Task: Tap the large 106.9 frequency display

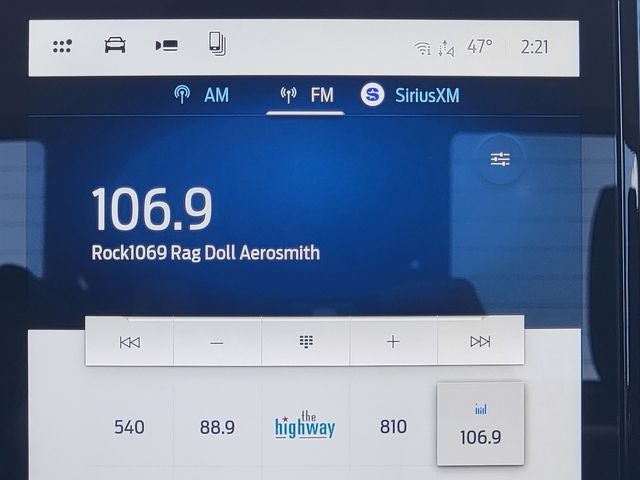Action: pyautogui.click(x=152, y=209)
